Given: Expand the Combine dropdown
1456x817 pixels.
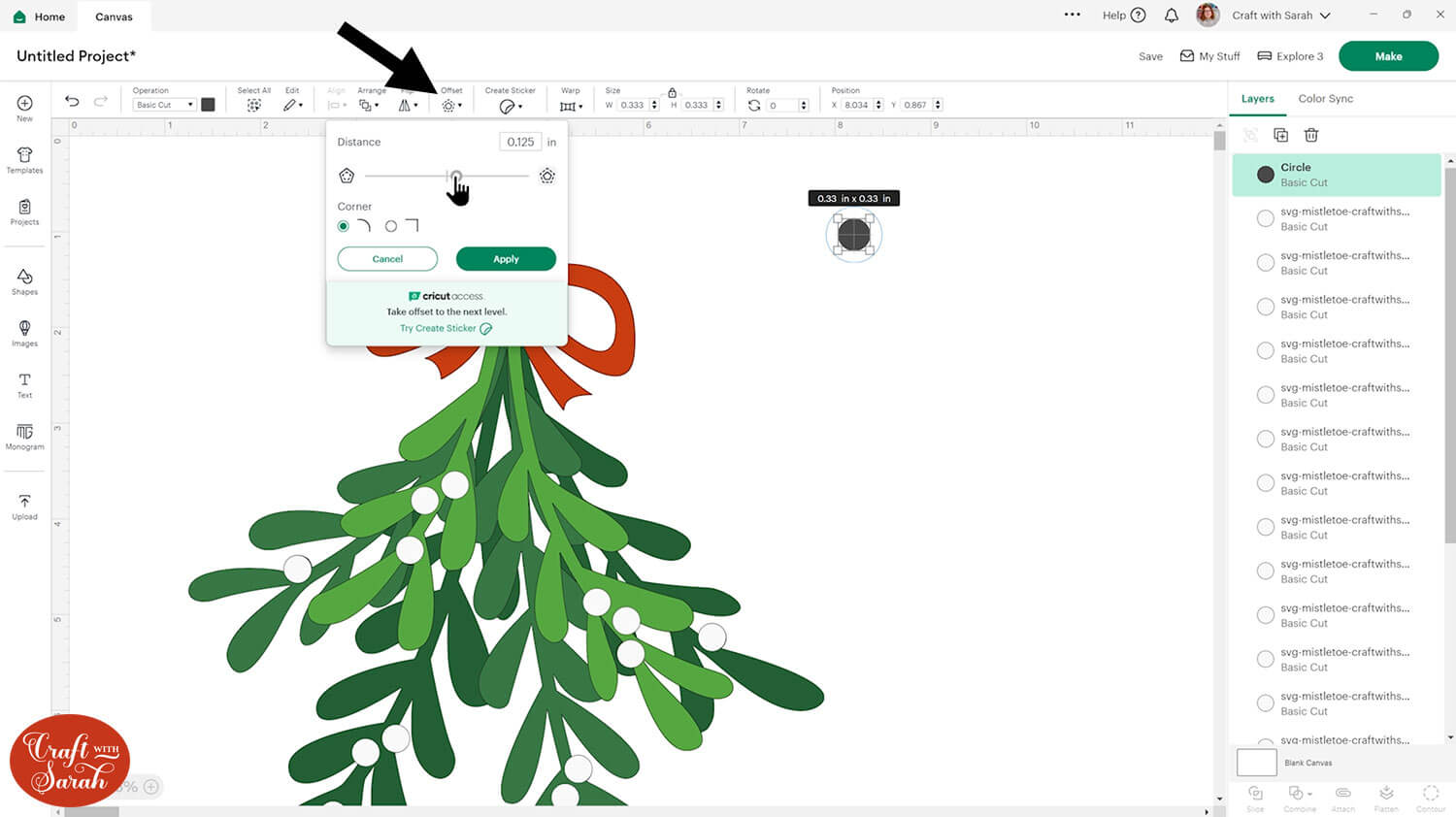Looking at the screenshot, I should [1300, 799].
